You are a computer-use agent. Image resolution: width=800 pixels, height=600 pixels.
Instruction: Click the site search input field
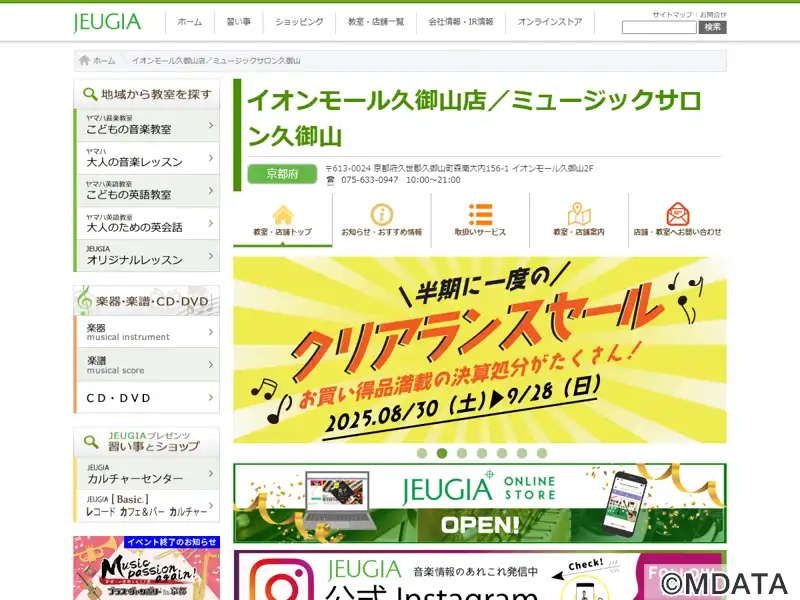659,28
